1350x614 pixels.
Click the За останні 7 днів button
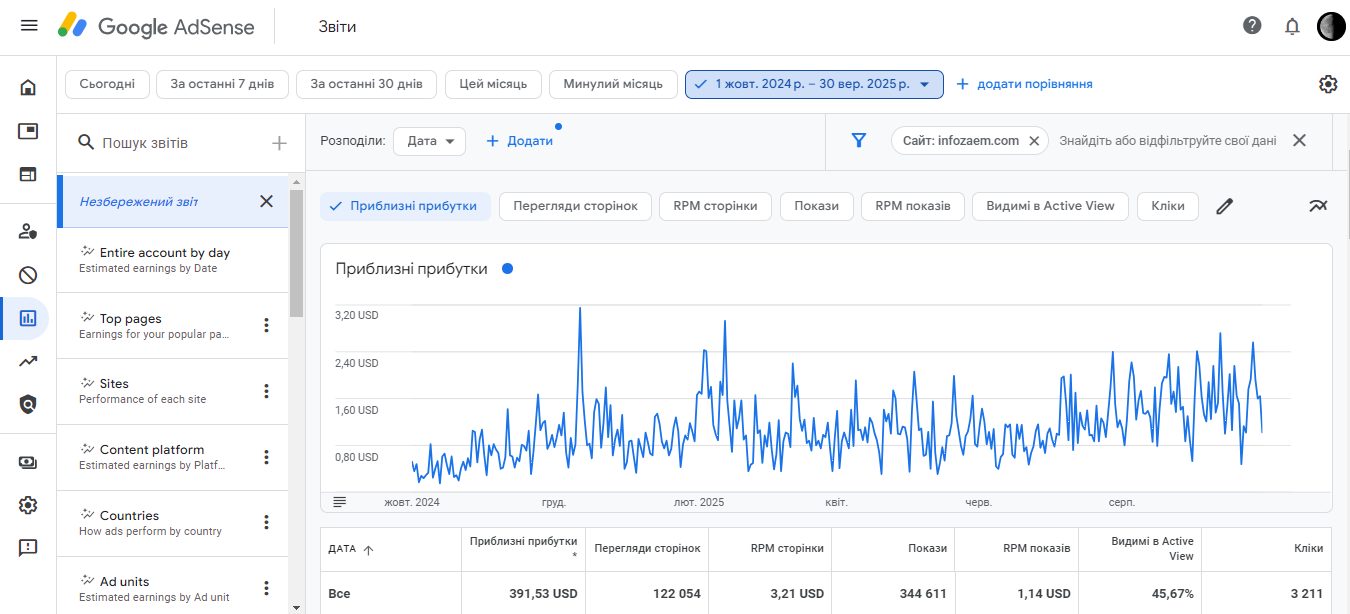point(222,84)
